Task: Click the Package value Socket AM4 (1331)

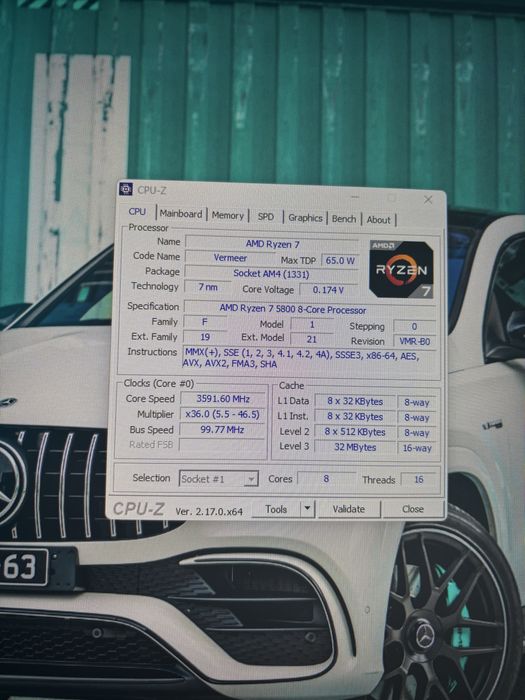Action: click(x=271, y=274)
